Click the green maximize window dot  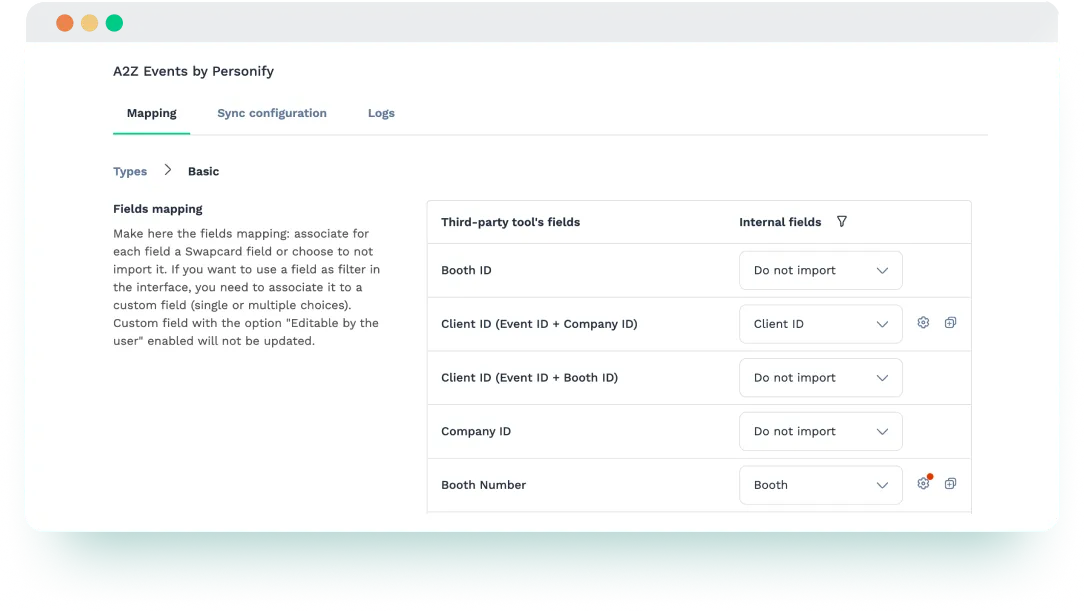click(114, 23)
